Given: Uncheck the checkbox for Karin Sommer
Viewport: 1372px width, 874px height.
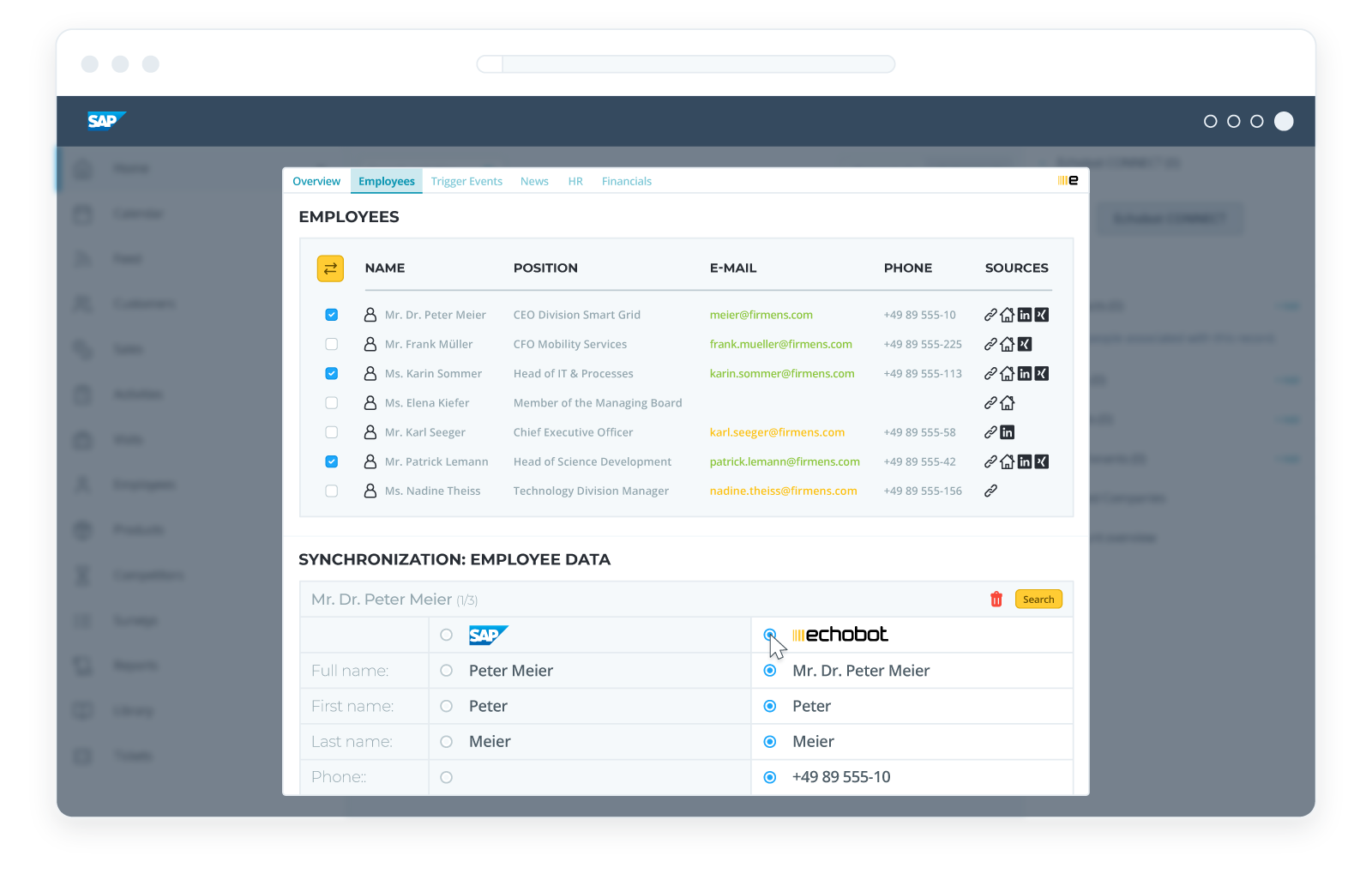Looking at the screenshot, I should click(331, 373).
